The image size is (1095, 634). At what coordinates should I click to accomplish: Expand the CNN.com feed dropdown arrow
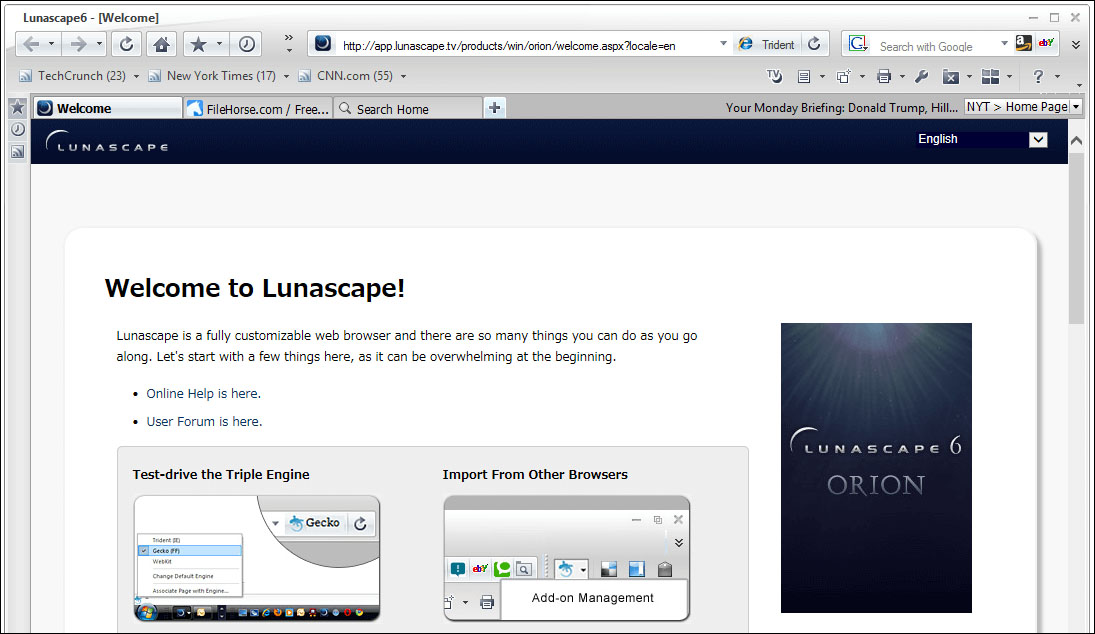[403, 76]
